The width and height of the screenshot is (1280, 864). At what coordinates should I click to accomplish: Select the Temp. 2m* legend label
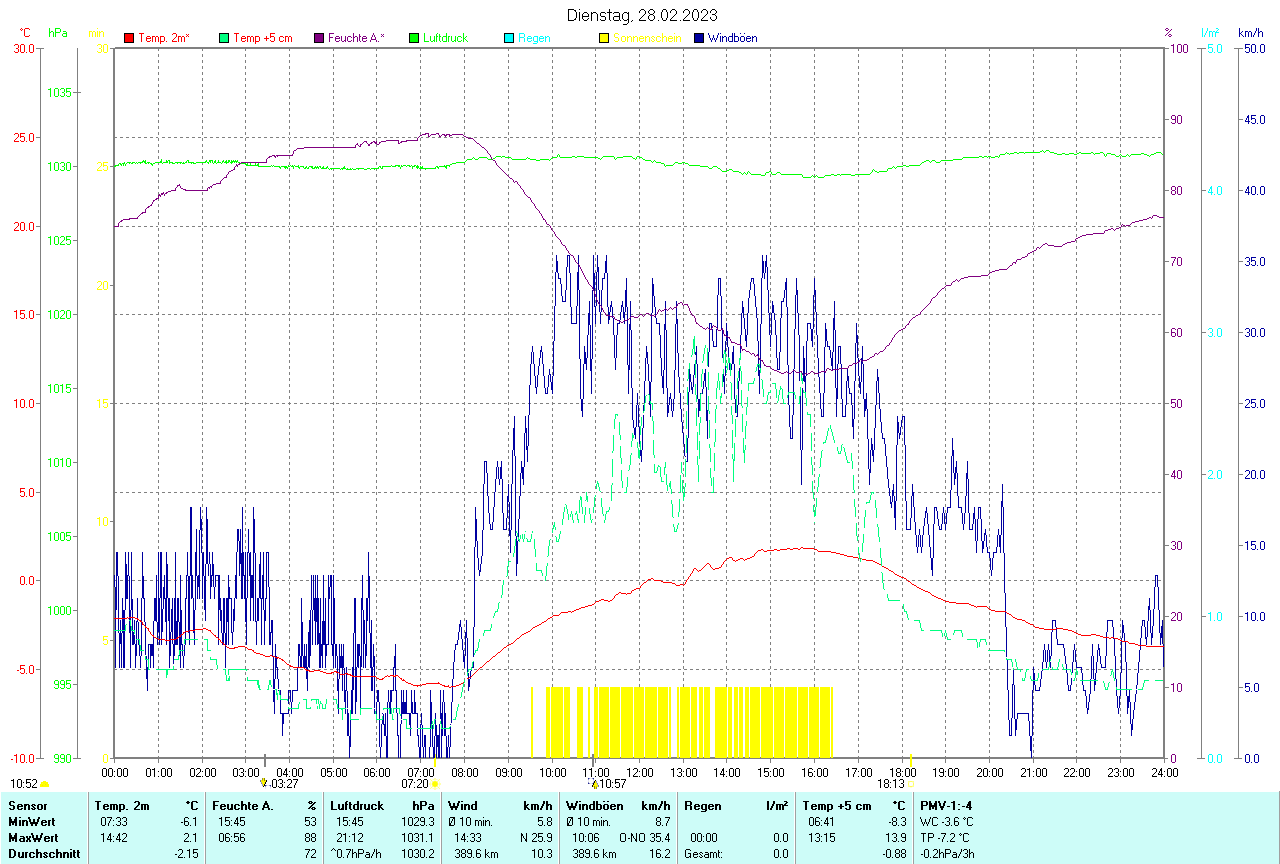164,38
